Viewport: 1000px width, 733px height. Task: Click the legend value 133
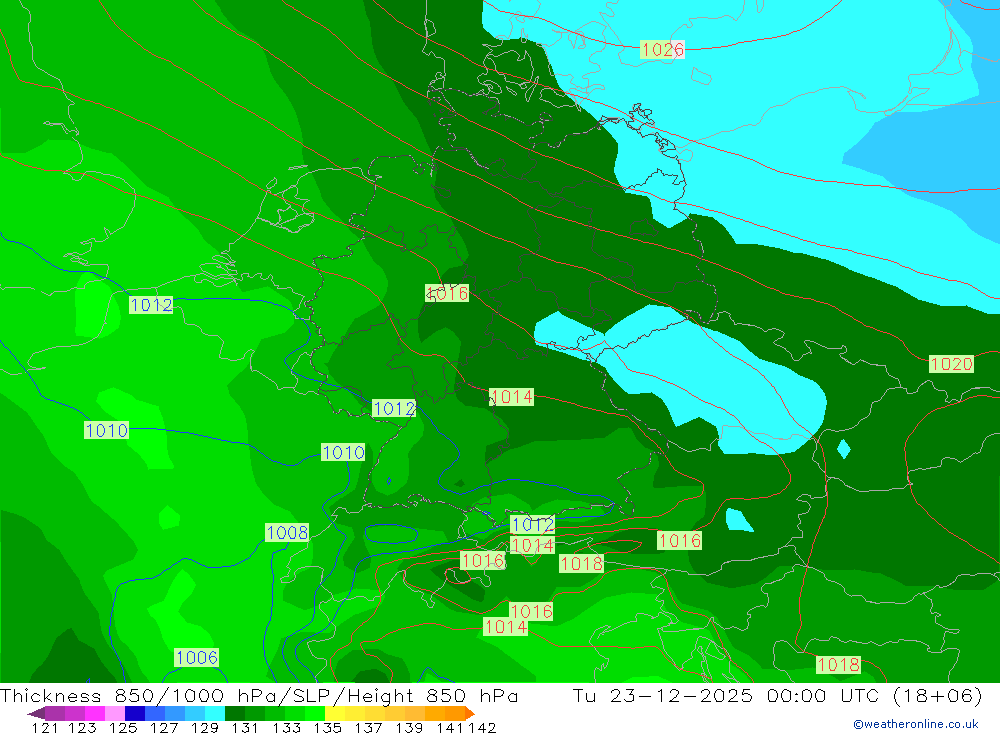click(x=286, y=727)
